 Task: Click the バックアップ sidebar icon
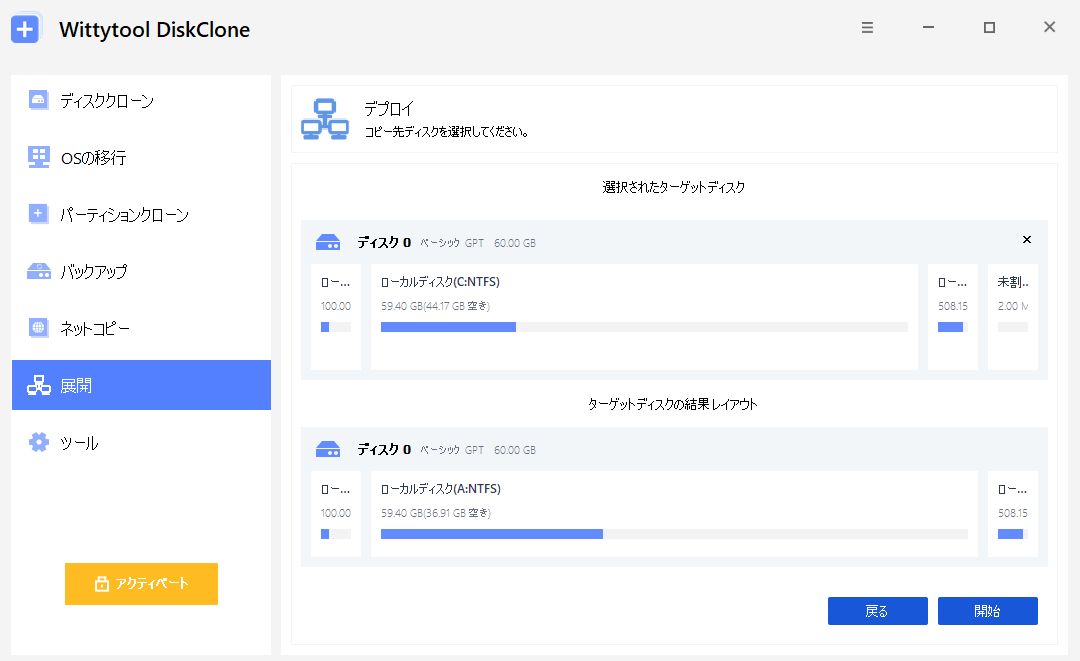coord(39,271)
